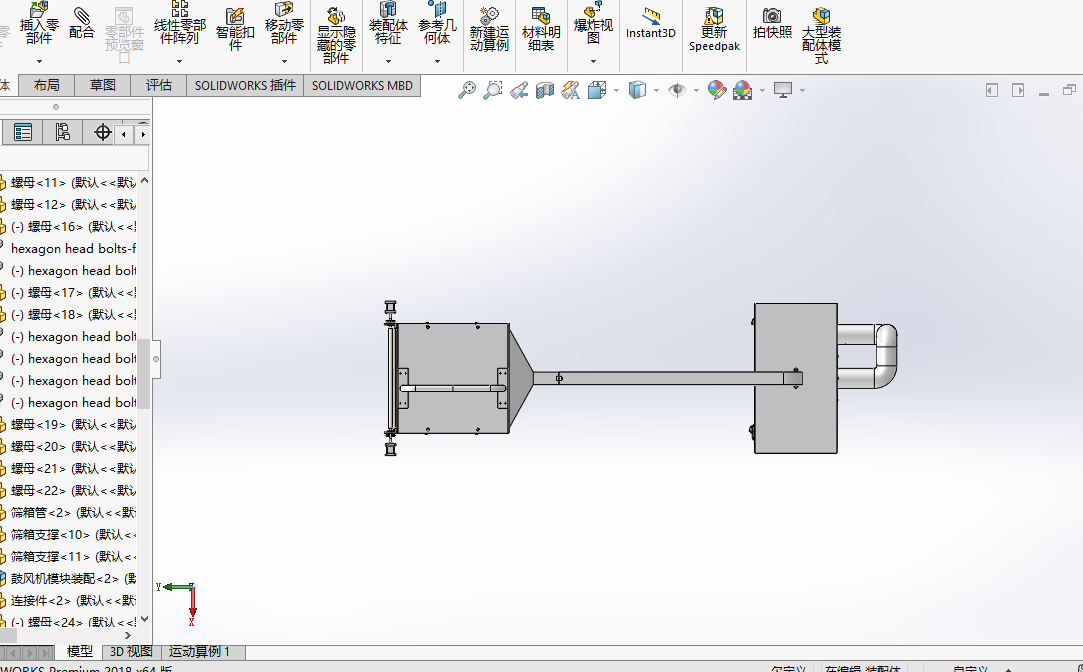This screenshot has height=672, width=1083.
Task: Switch to 3D 视图 bottom tab
Action: point(131,651)
